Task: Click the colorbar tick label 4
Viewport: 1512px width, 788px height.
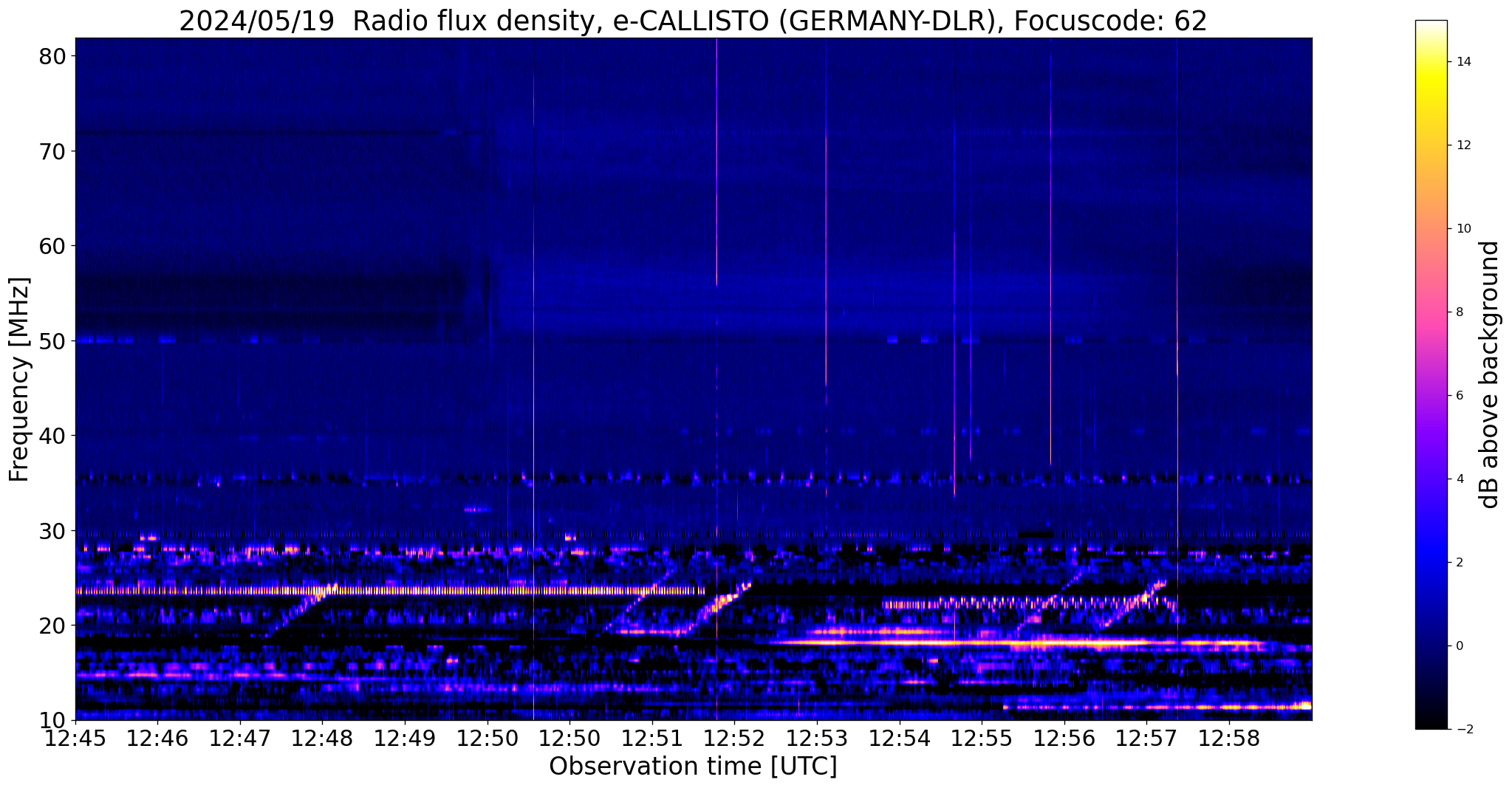Action: pos(1459,479)
